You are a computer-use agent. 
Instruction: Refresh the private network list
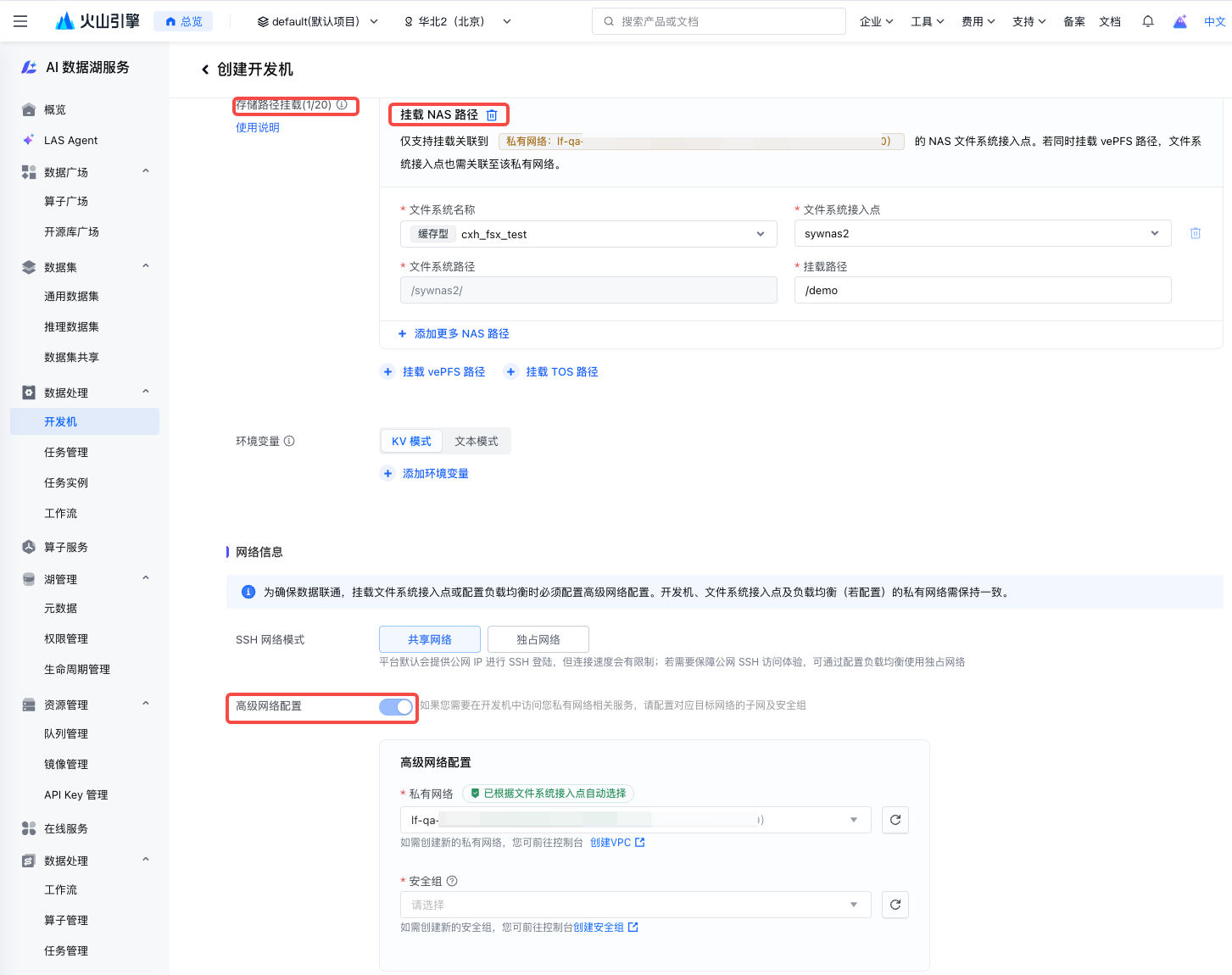(x=895, y=820)
